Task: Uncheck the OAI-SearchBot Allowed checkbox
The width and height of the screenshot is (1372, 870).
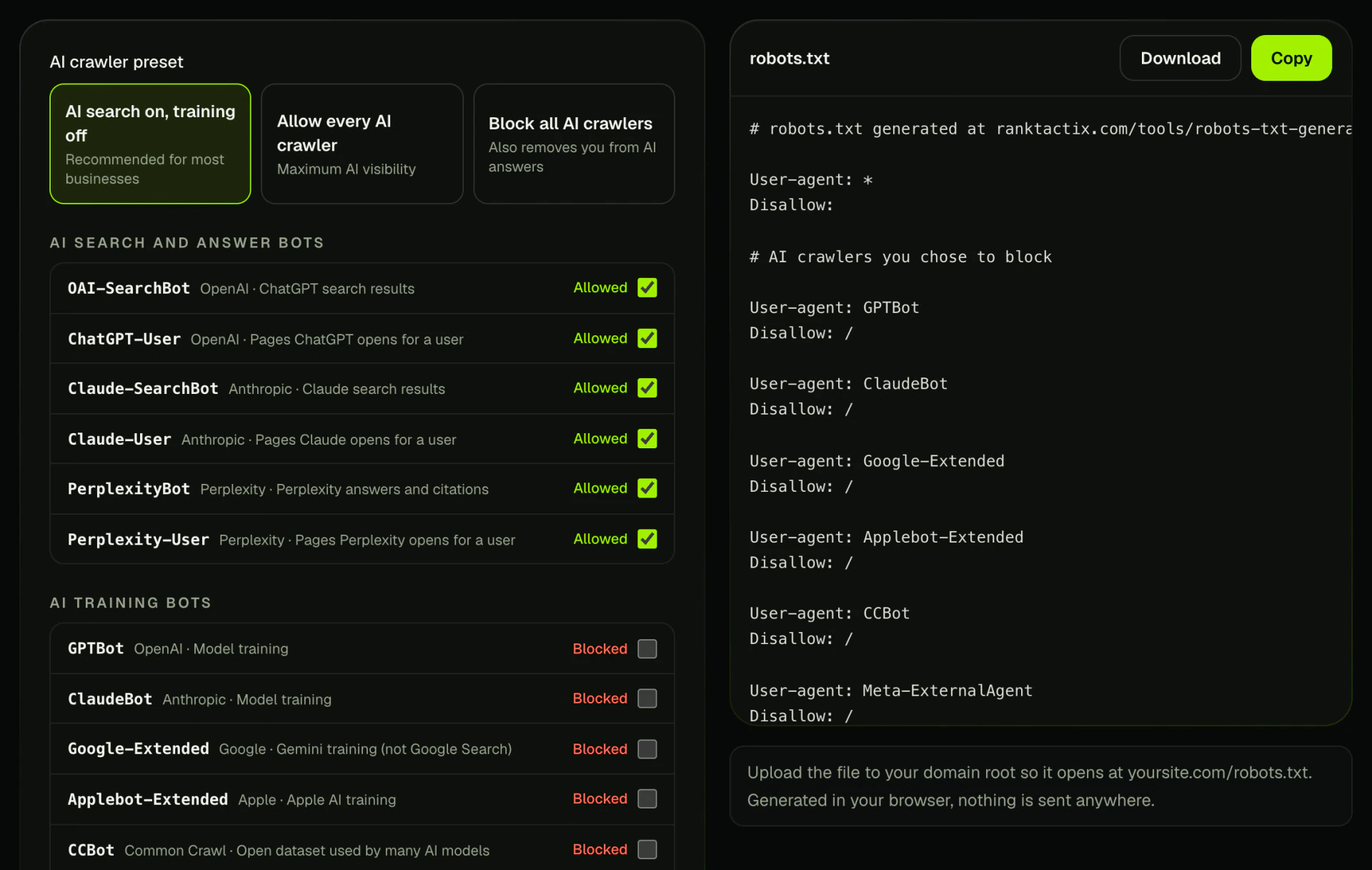Action: [x=647, y=287]
